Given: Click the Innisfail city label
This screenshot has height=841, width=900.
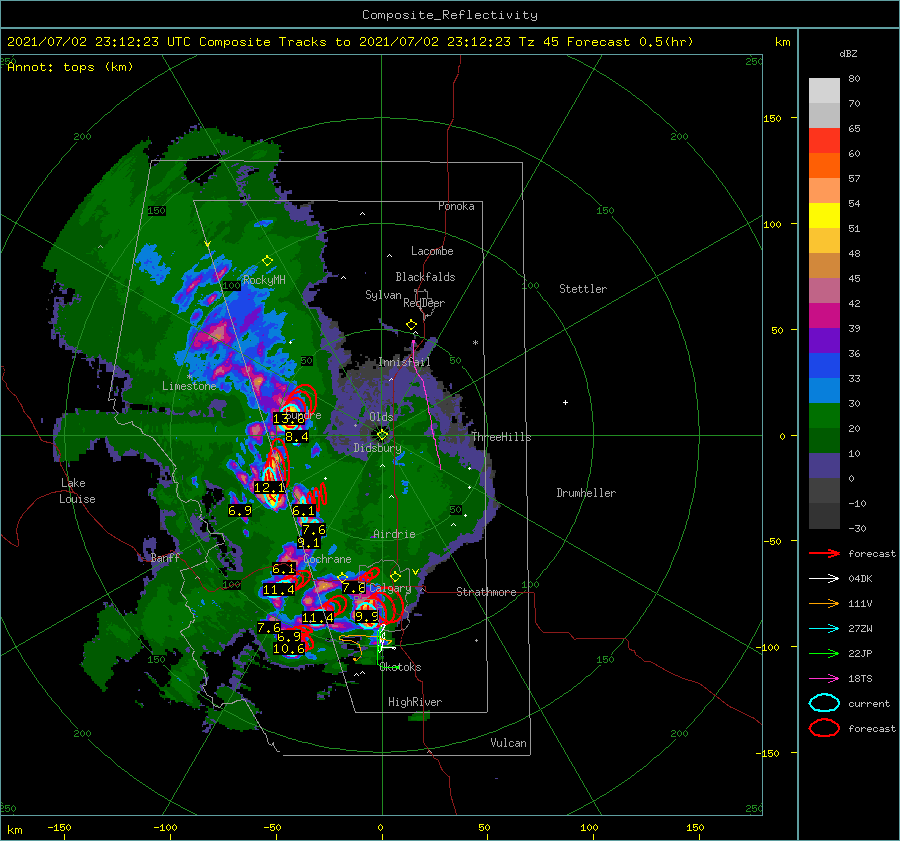Looking at the screenshot, I should (x=404, y=362).
